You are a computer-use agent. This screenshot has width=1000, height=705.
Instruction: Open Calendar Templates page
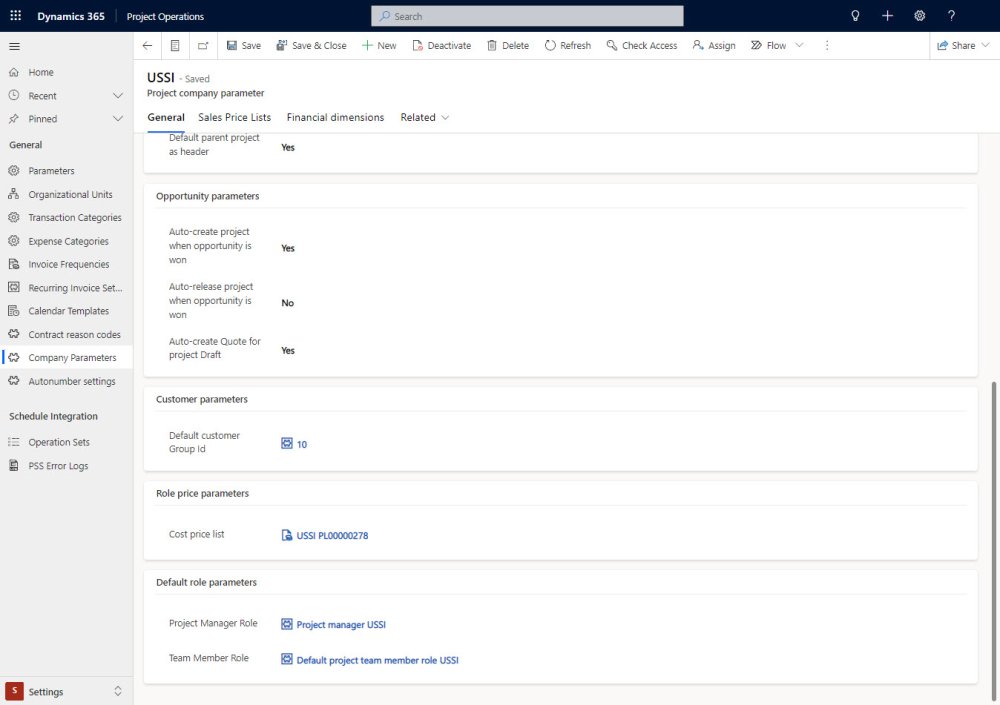66,311
